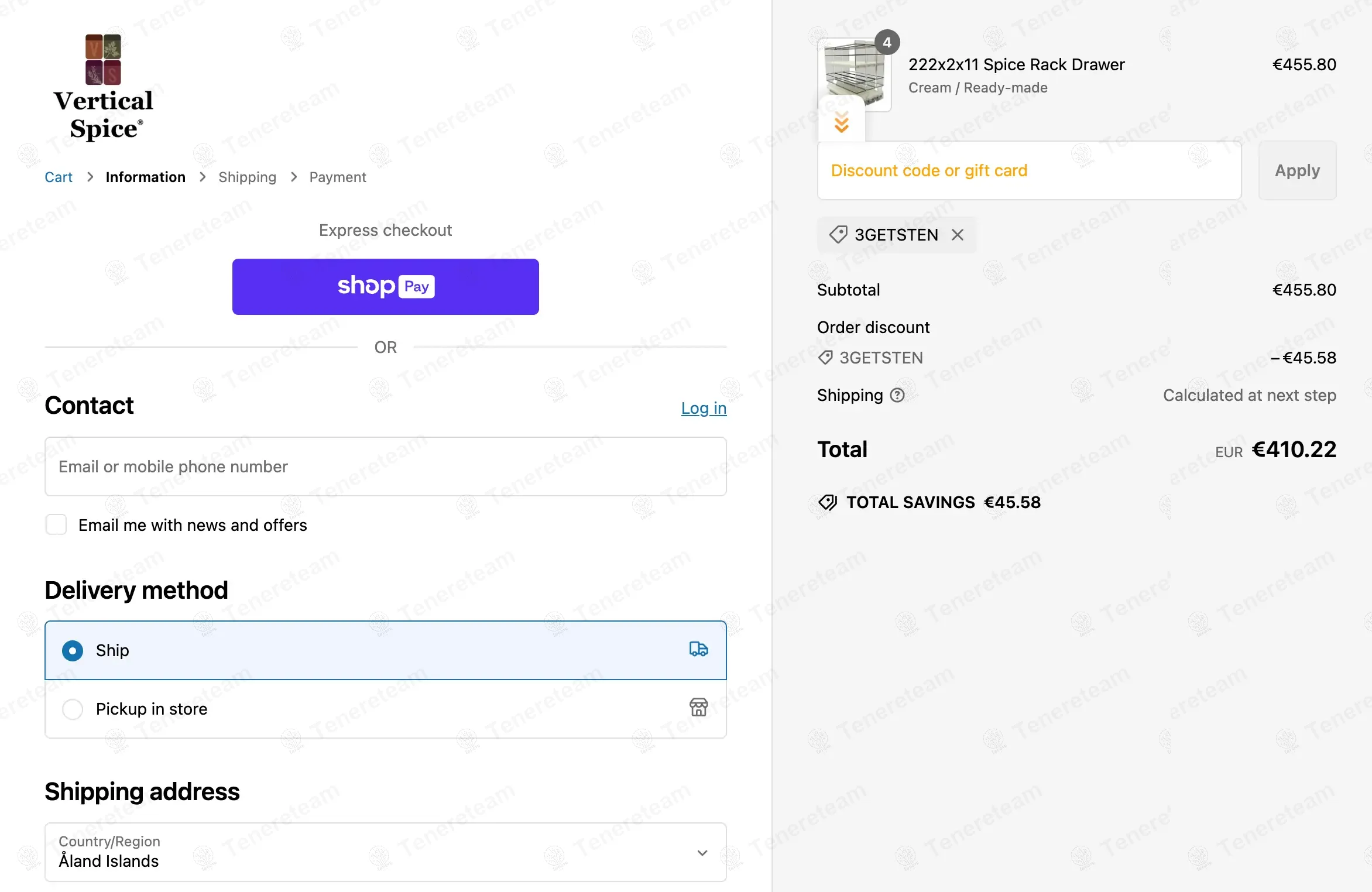Pay with Shop Pay express button
The image size is (1372, 892).
[385, 287]
